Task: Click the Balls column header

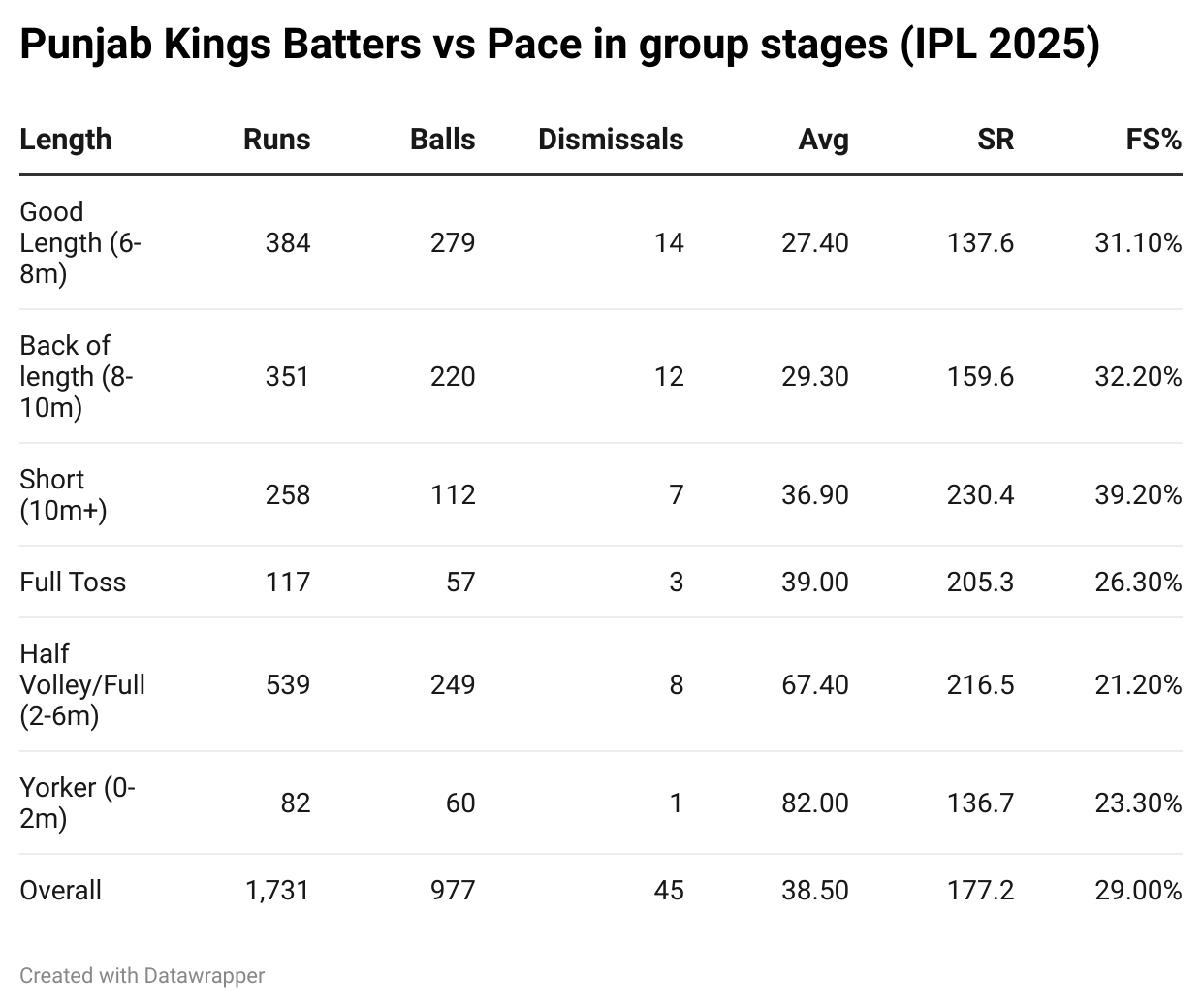Action: (x=442, y=140)
